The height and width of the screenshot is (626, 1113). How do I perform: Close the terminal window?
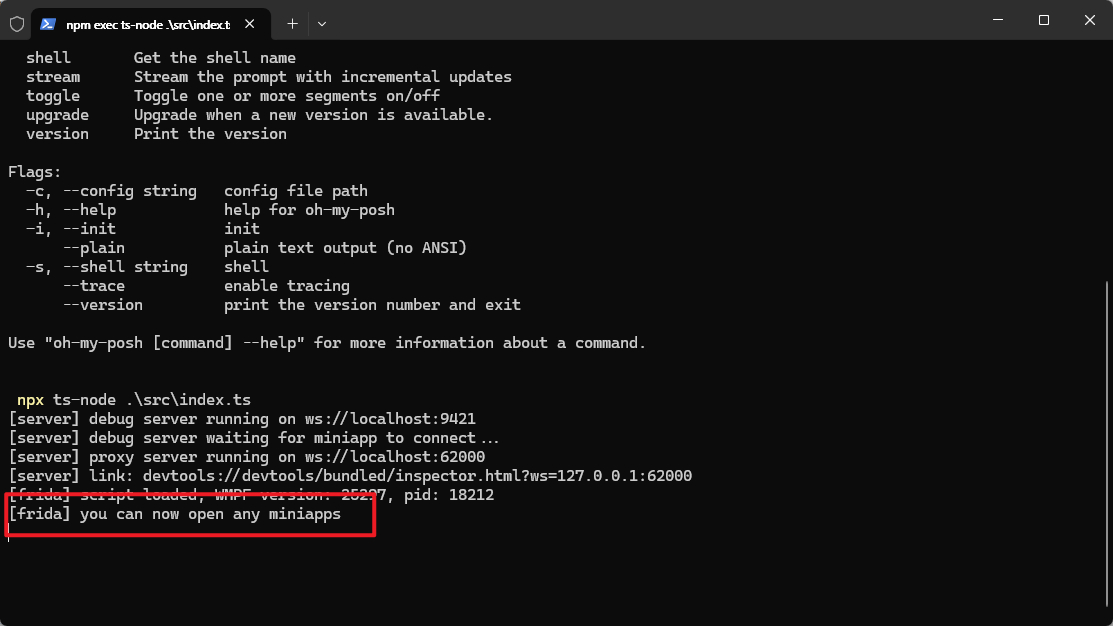1090,20
